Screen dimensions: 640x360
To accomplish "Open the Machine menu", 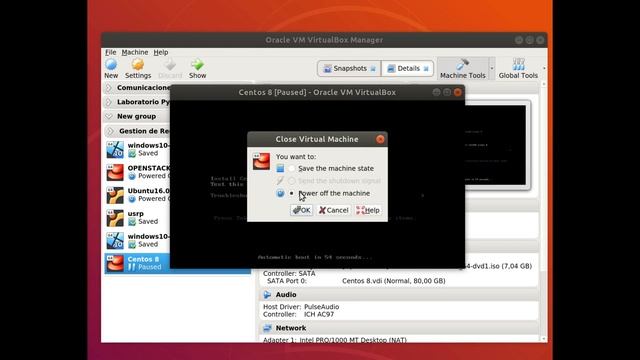I will tap(135, 52).
